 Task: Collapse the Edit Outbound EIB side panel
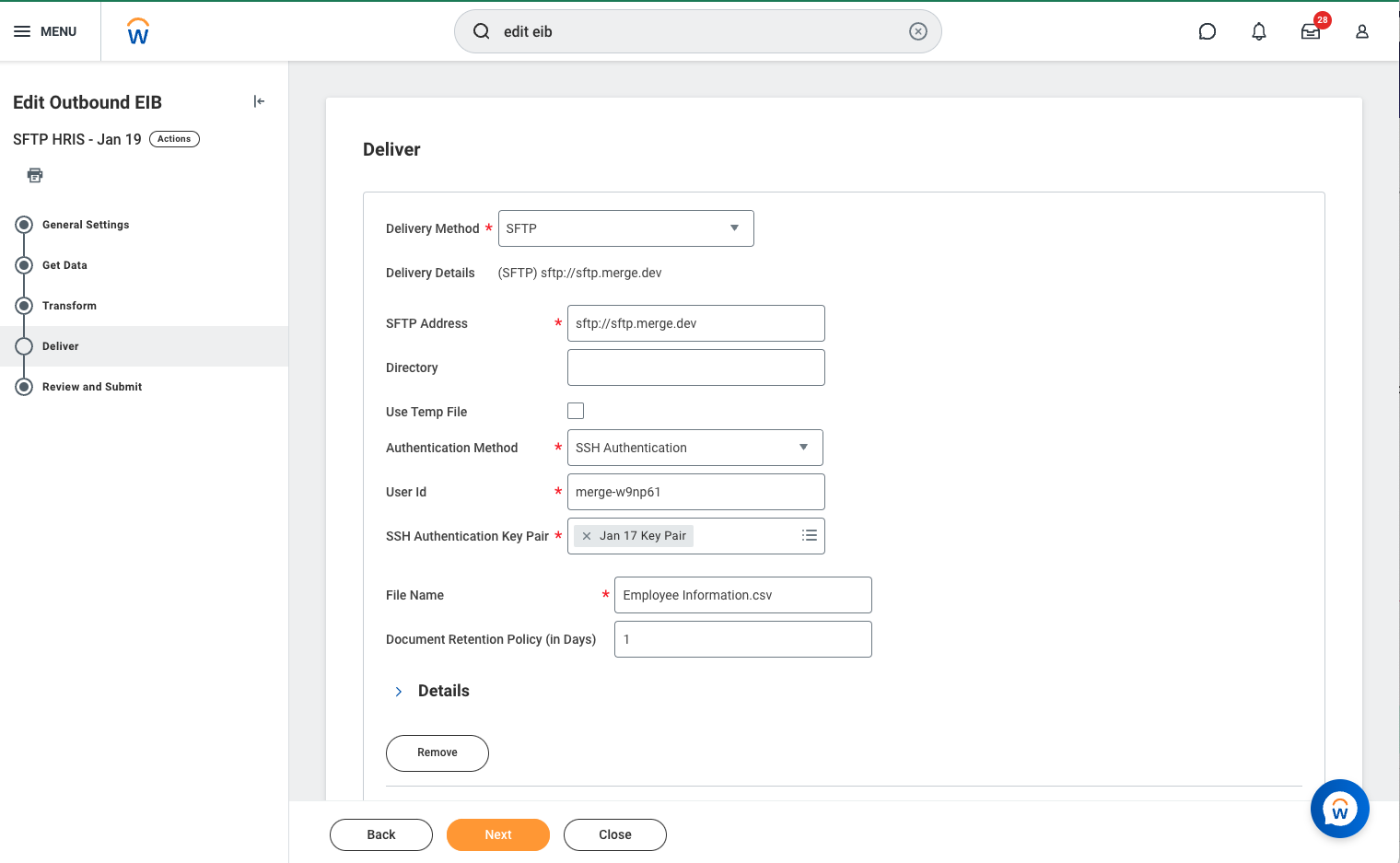[259, 101]
